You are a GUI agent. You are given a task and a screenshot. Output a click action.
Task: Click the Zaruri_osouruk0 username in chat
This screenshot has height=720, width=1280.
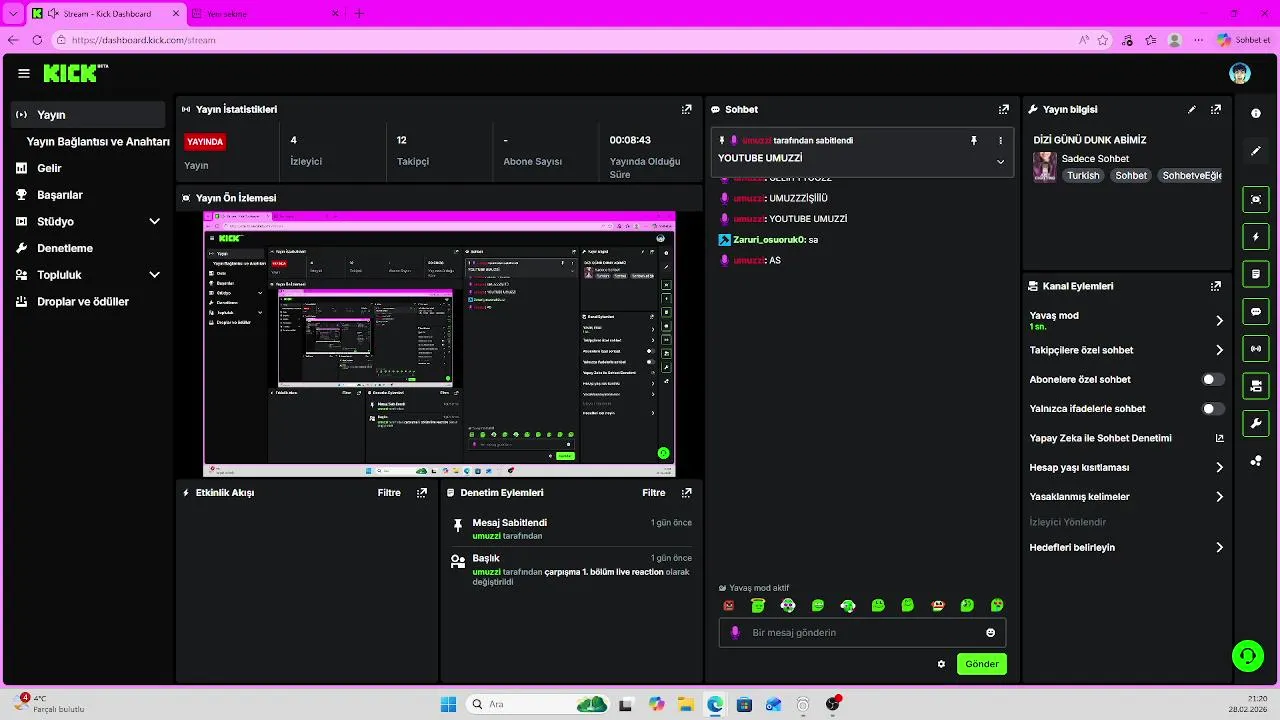(x=769, y=240)
